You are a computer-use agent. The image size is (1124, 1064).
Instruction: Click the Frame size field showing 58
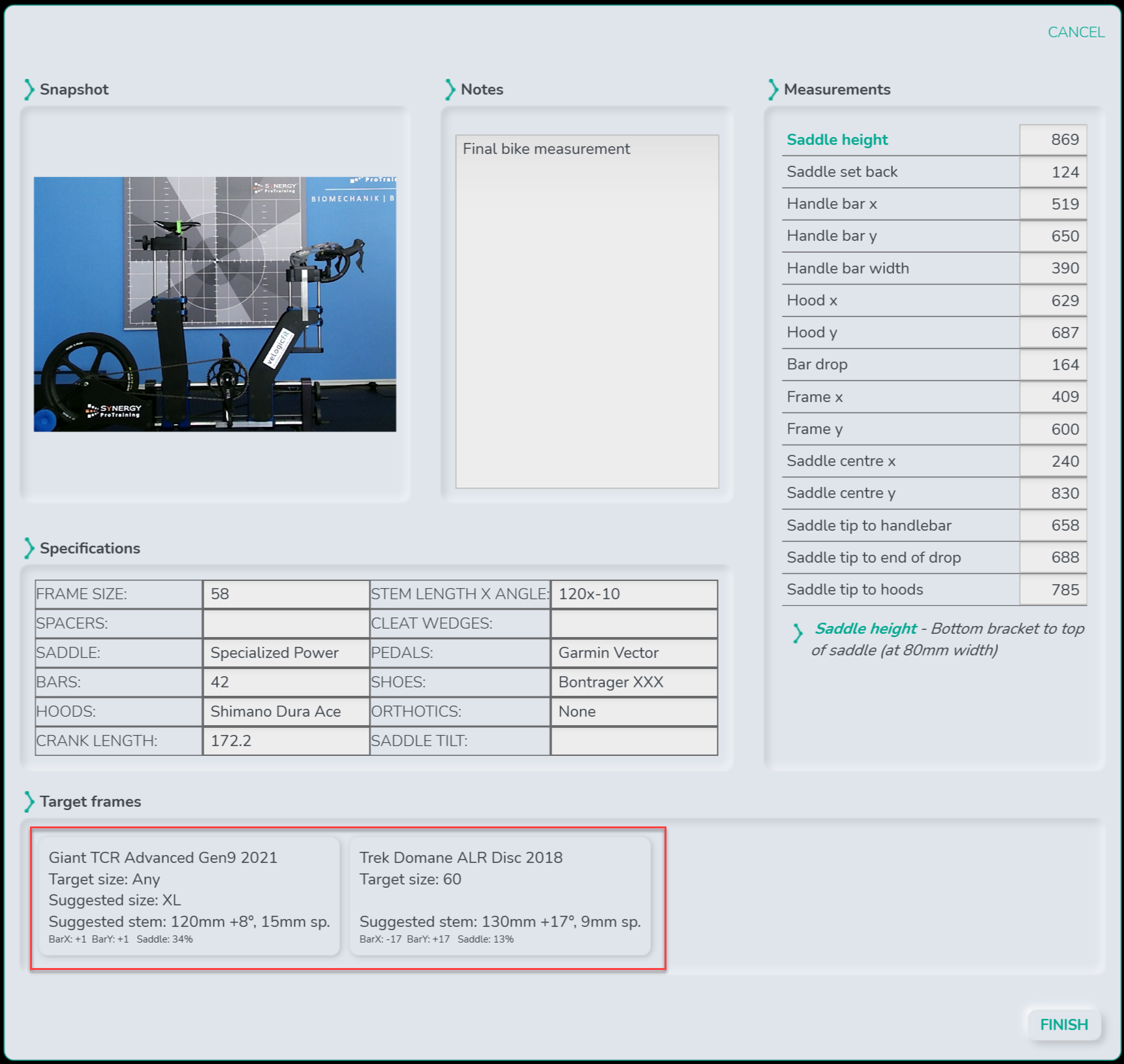tap(286, 594)
